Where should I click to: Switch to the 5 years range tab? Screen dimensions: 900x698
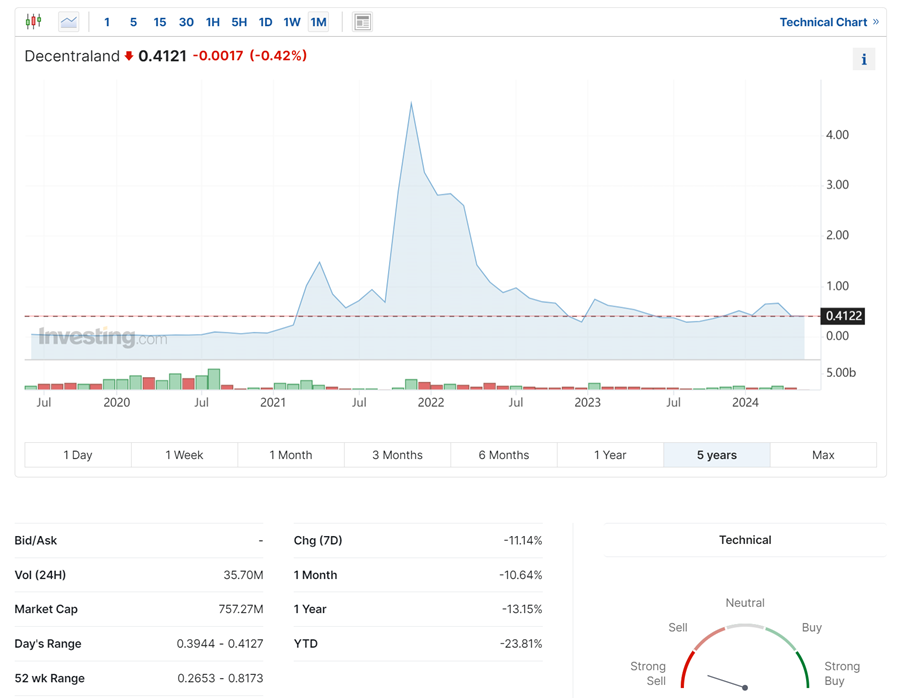[716, 455]
